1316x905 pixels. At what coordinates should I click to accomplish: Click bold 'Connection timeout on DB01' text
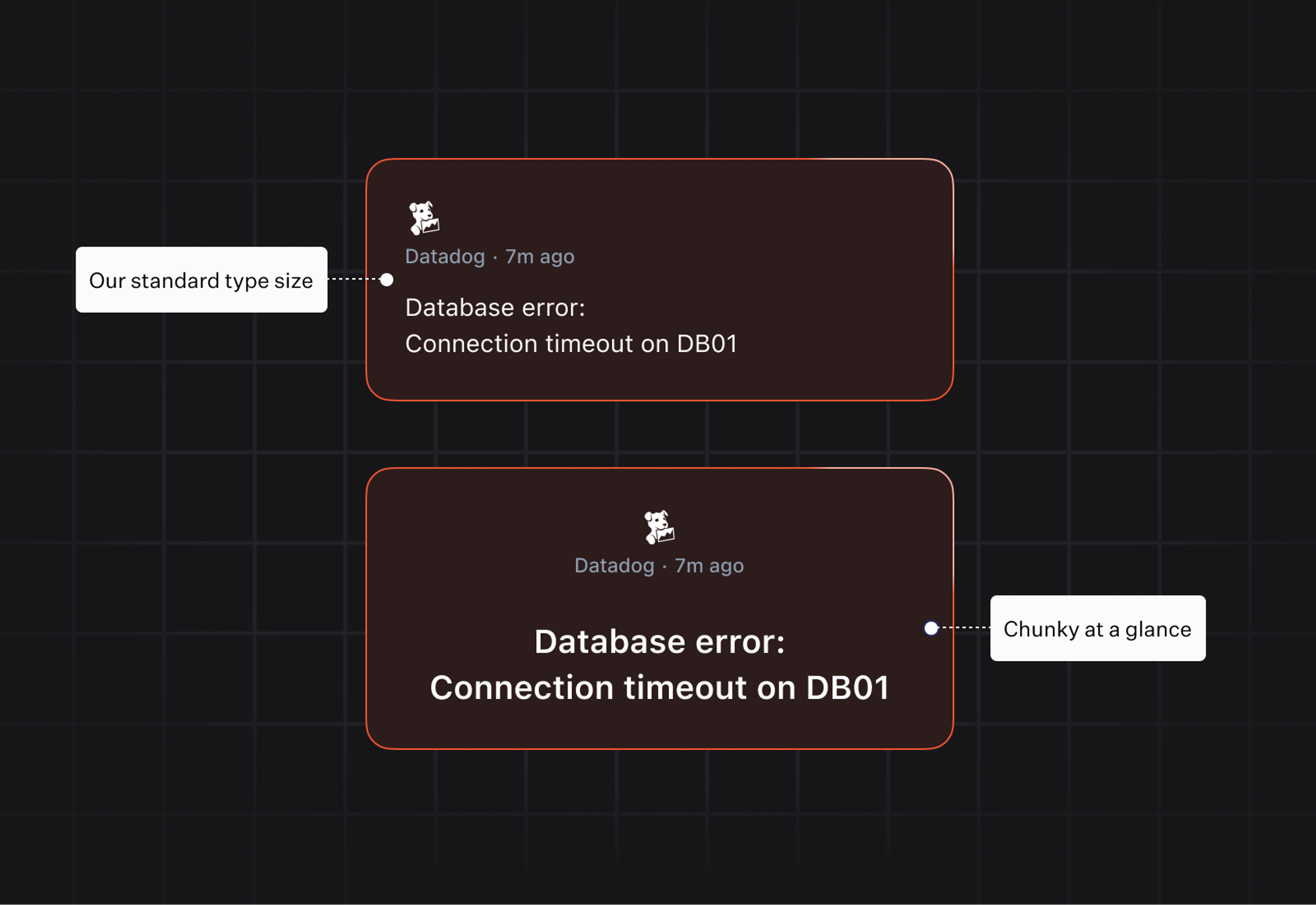[x=660, y=689]
